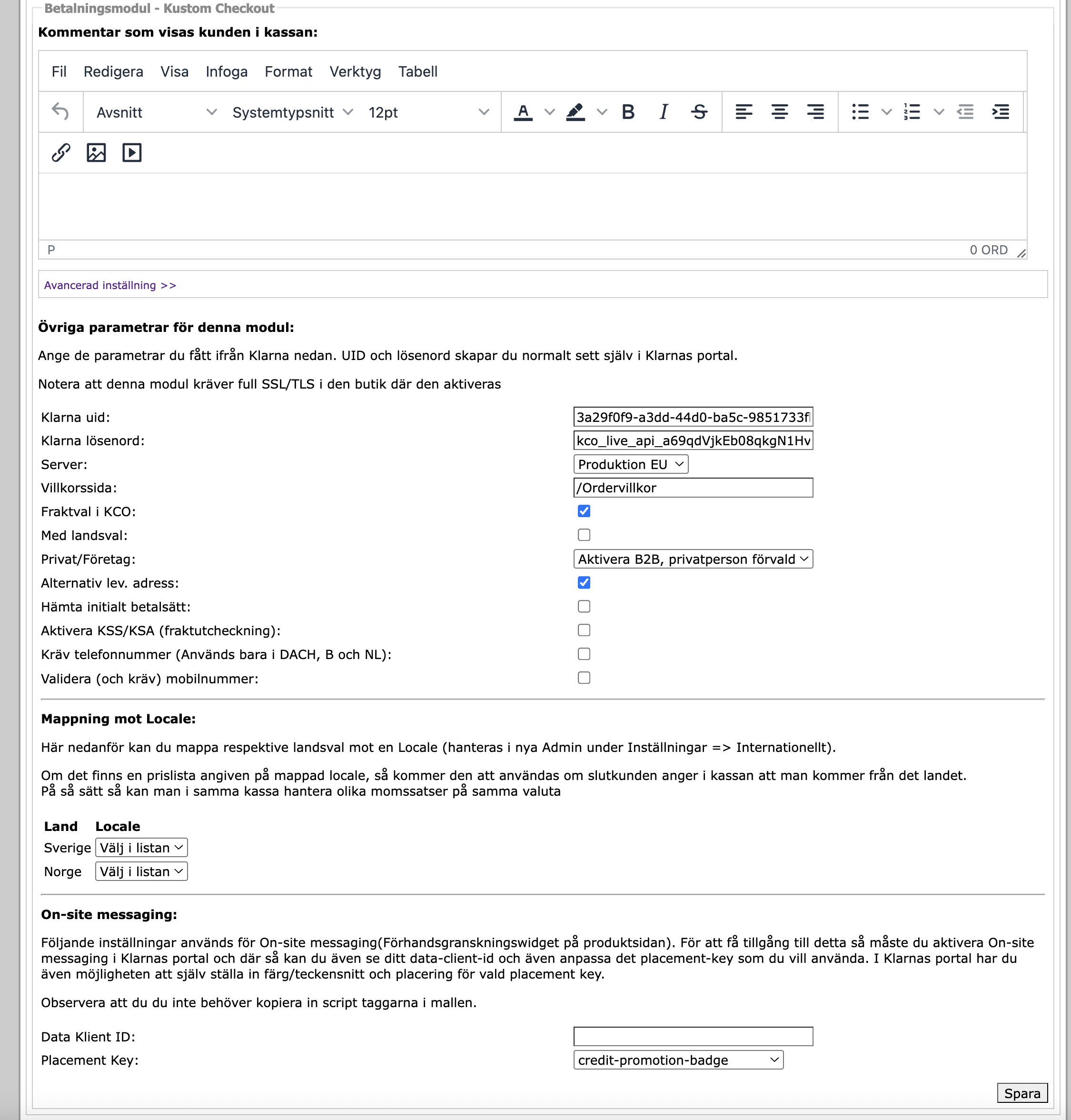Increase indent in the editor

pos(1001,112)
